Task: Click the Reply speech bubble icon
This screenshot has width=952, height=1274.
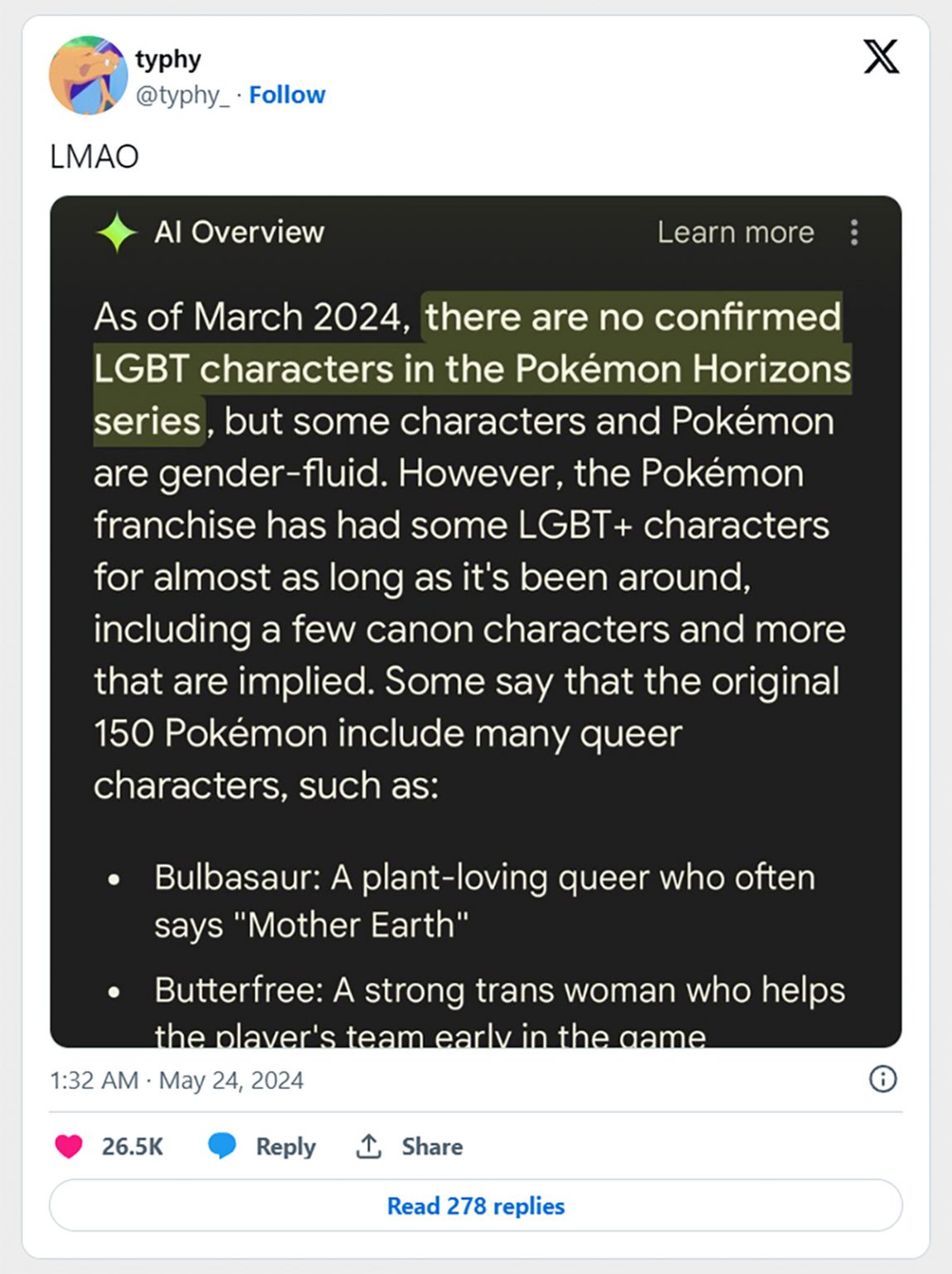Action: pos(220,1146)
